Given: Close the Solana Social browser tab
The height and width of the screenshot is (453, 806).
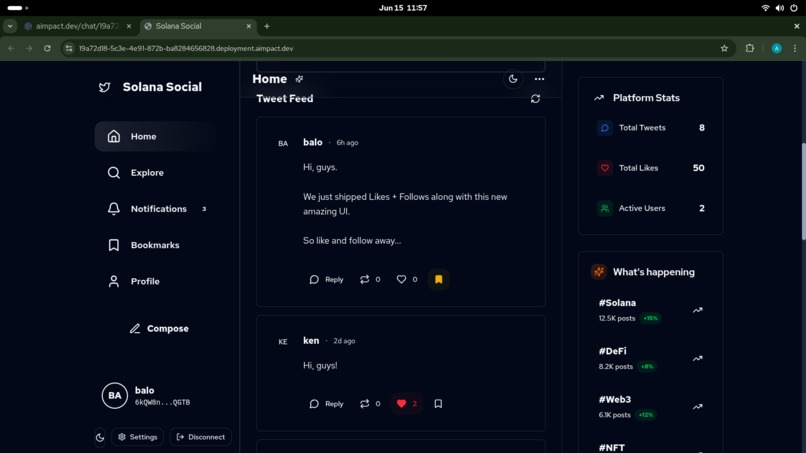Looking at the screenshot, I should (249, 26).
